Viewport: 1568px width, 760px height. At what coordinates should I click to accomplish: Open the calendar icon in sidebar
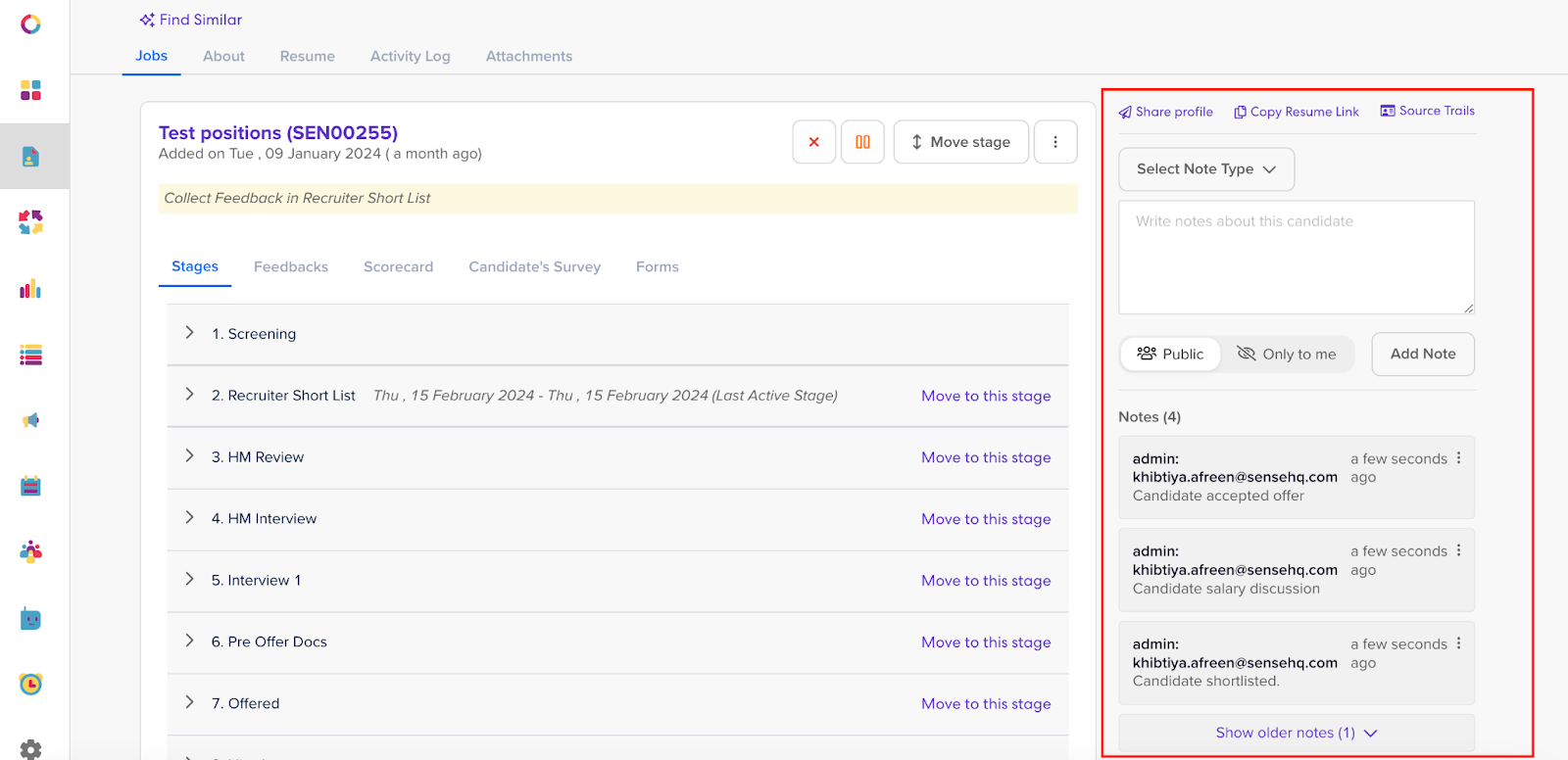pos(30,486)
